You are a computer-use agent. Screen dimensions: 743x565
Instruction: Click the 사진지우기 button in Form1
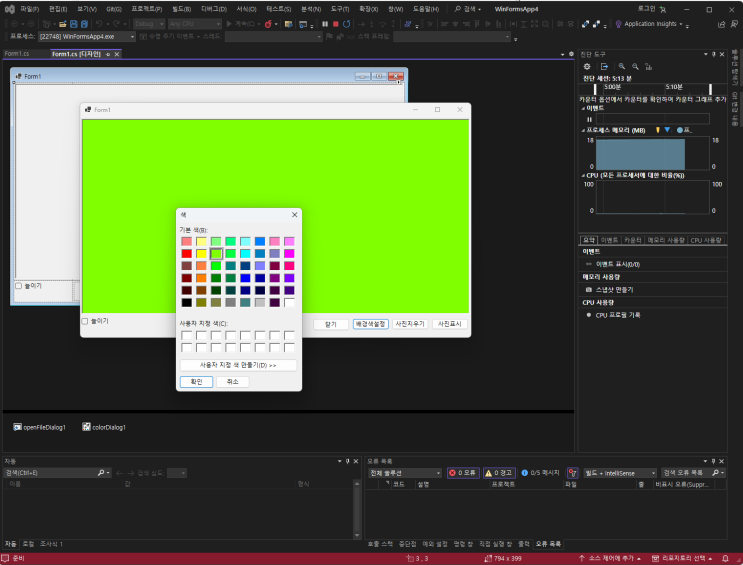[410, 324]
